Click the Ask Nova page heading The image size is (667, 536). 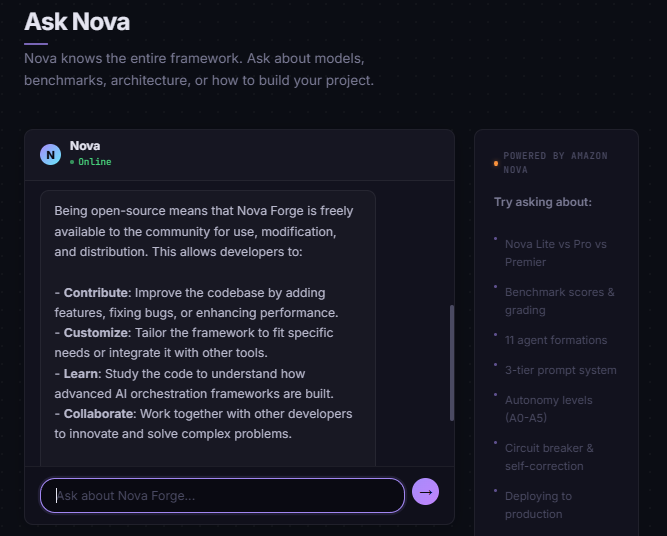coord(77,21)
